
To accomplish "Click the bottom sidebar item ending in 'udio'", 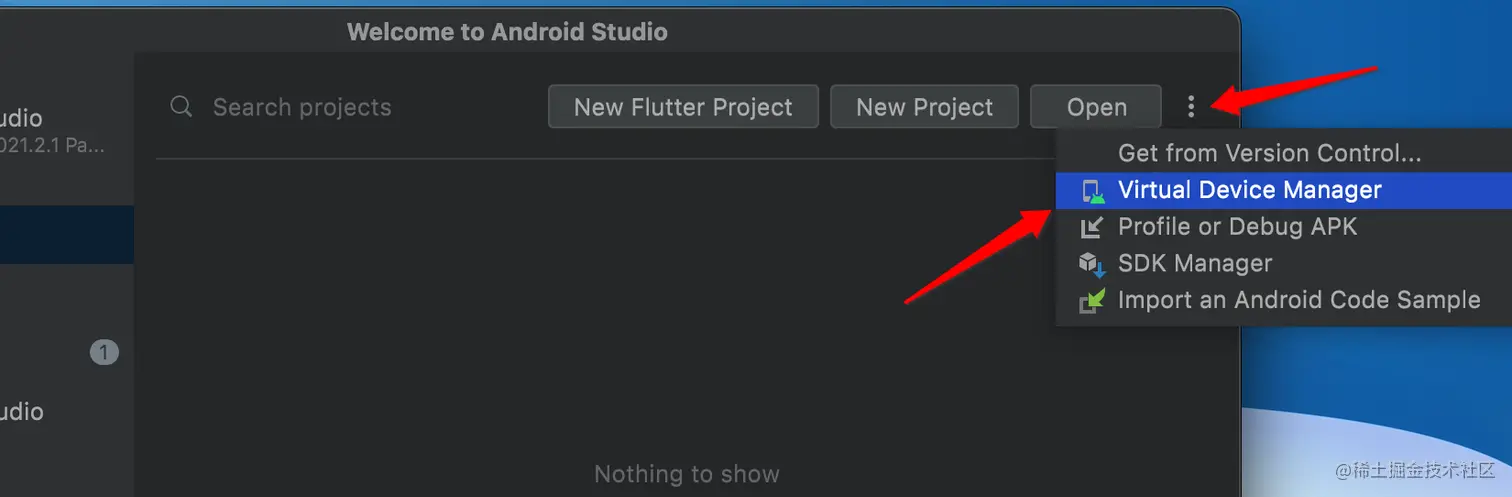I will (x=22, y=411).
